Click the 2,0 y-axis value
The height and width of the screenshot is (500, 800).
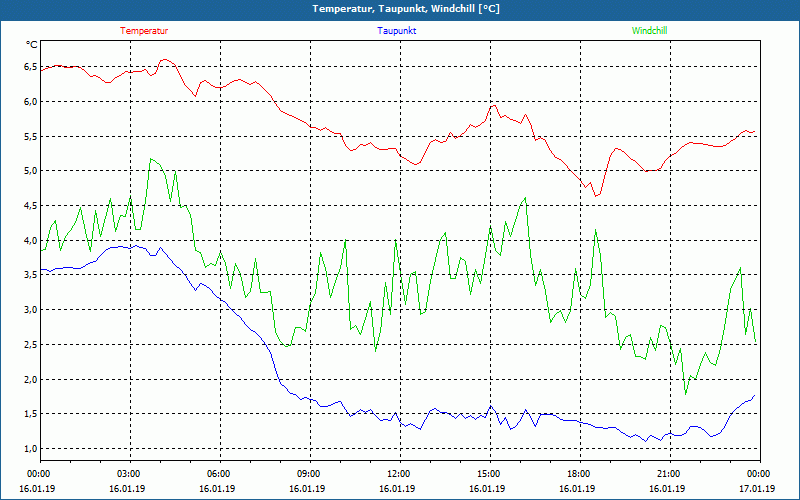(x=31, y=379)
